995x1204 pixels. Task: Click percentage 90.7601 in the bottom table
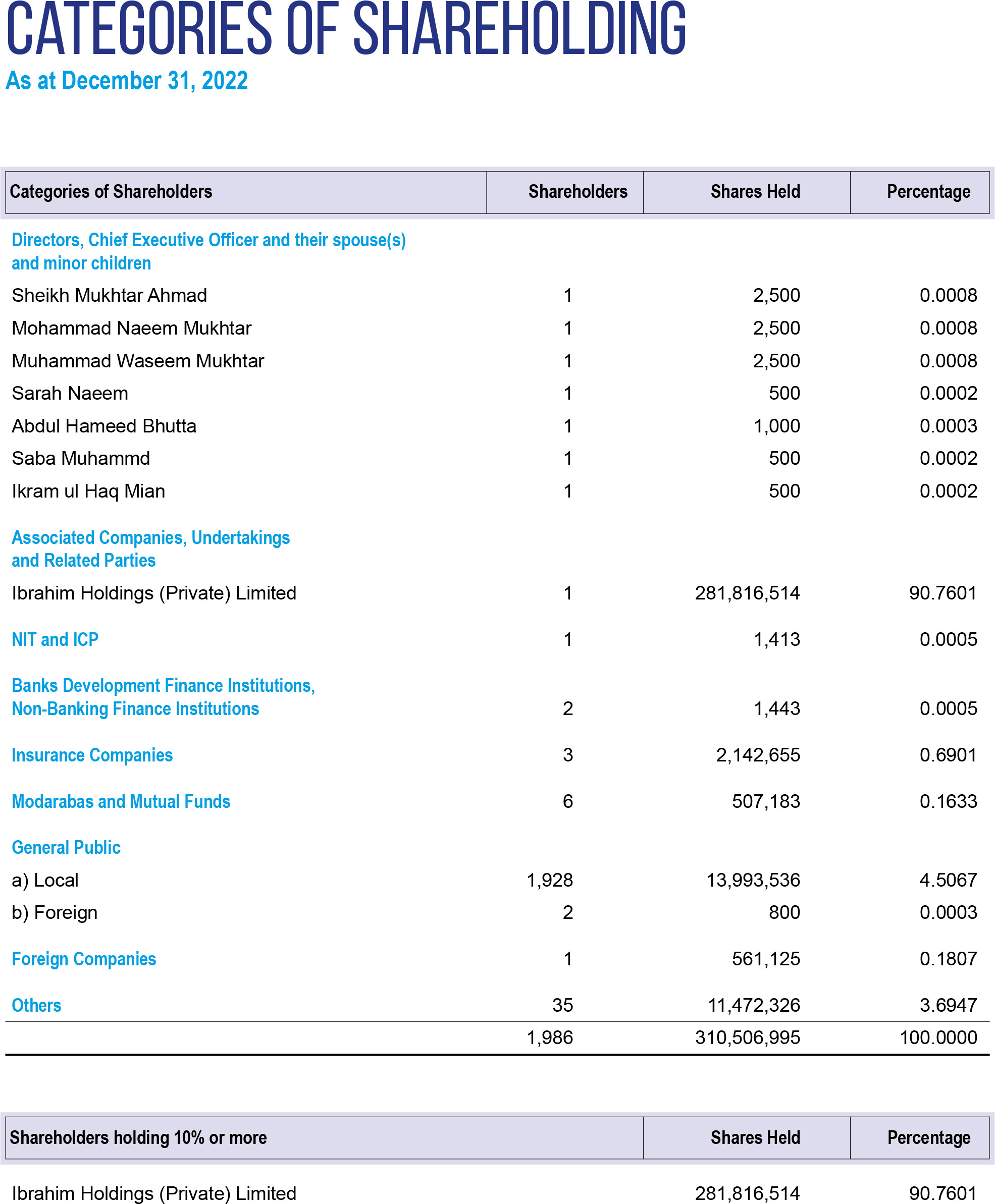click(x=943, y=1194)
